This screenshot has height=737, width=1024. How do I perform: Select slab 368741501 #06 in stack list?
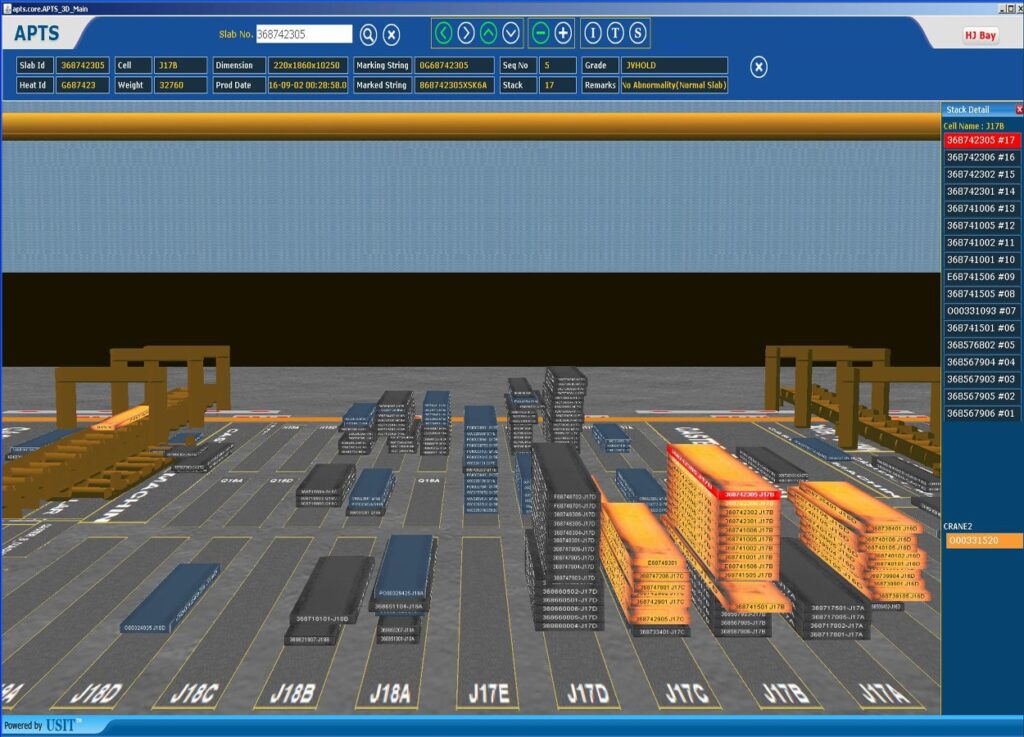click(982, 328)
